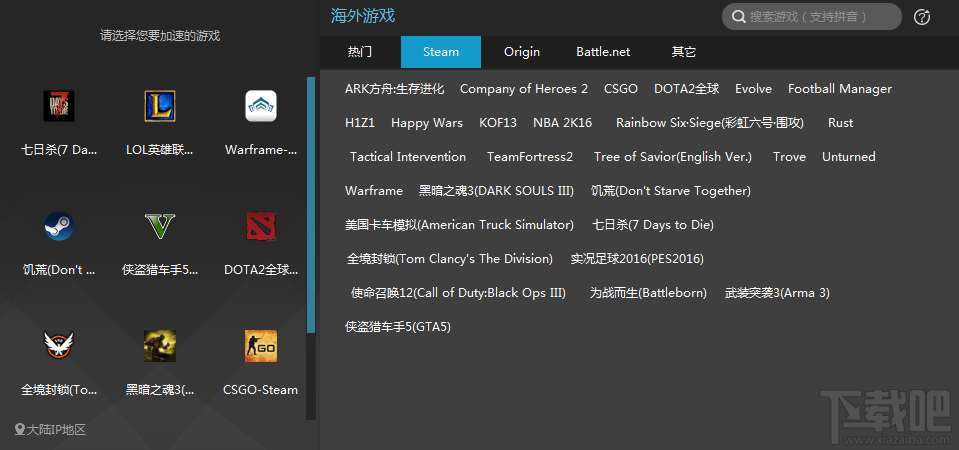This screenshot has height=450, width=959.
Task: Choose Happy Wars entry
Action: (x=427, y=123)
